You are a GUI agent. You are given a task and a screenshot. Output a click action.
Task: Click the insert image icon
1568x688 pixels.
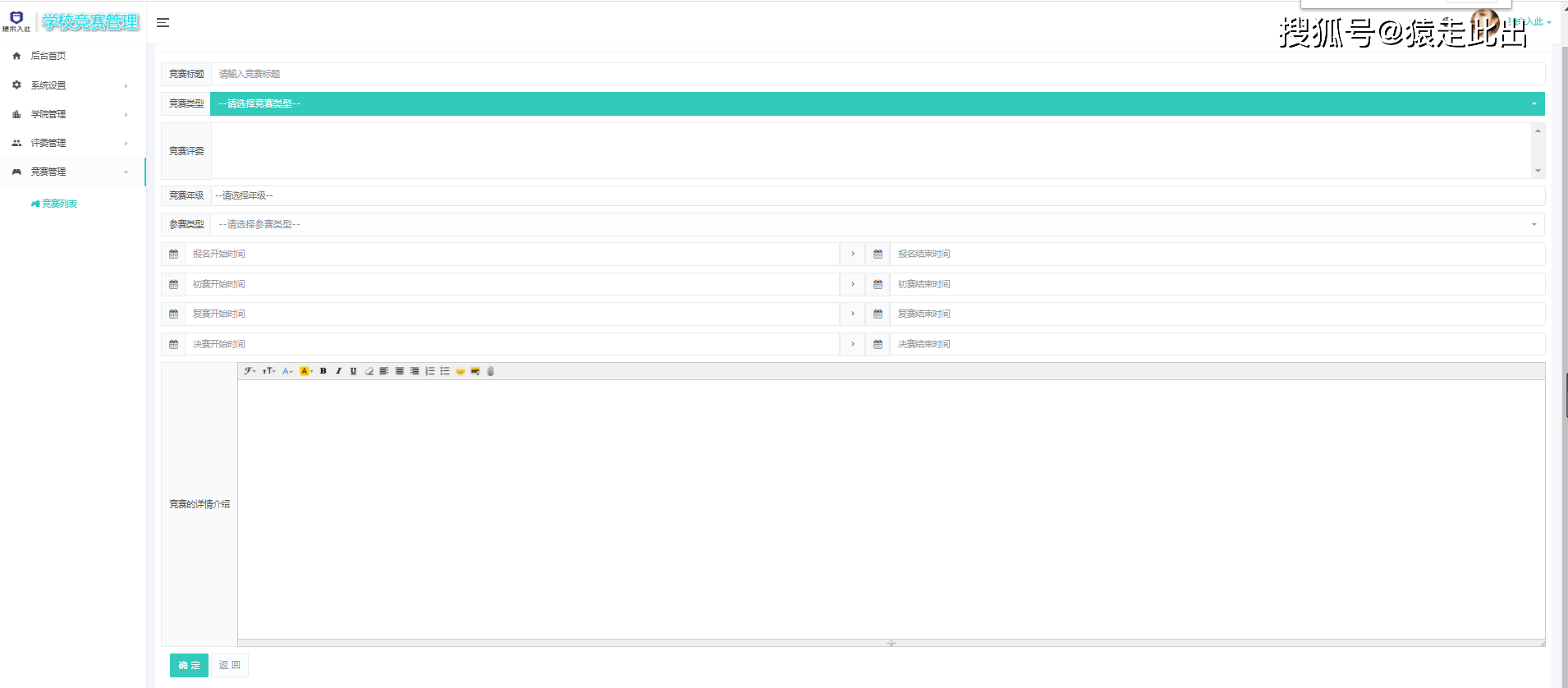(x=475, y=371)
